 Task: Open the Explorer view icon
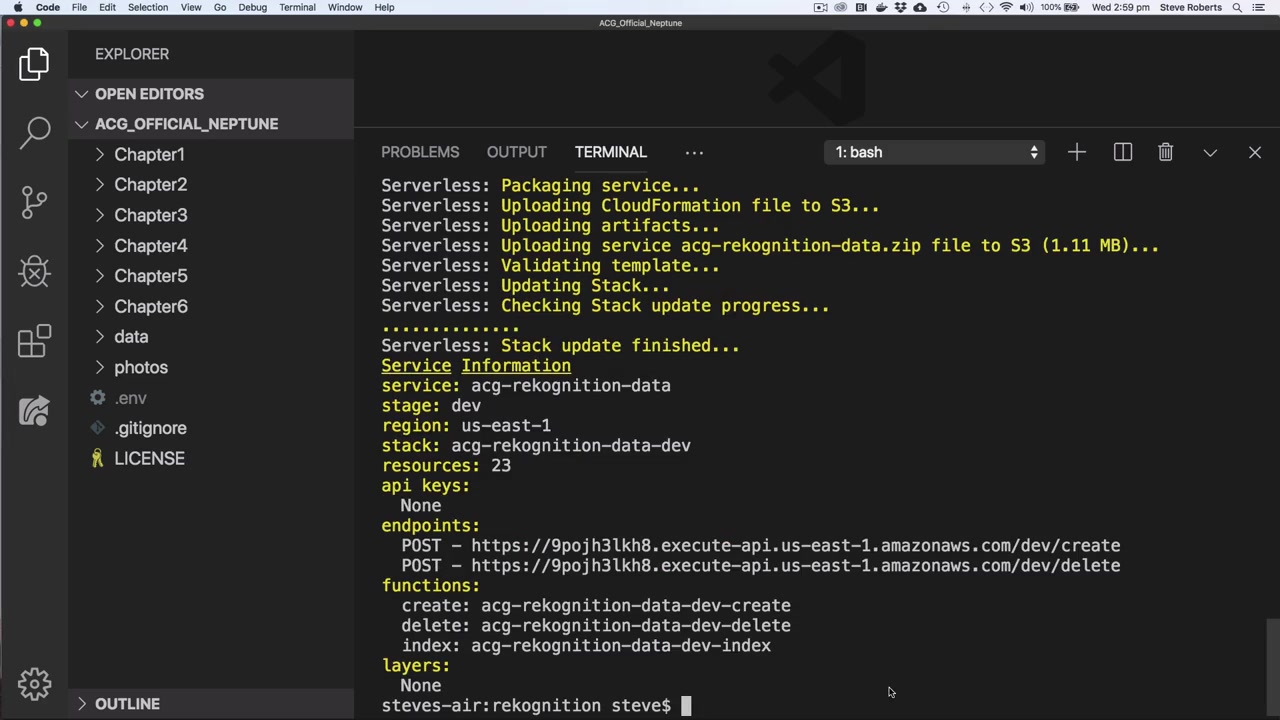[x=34, y=64]
